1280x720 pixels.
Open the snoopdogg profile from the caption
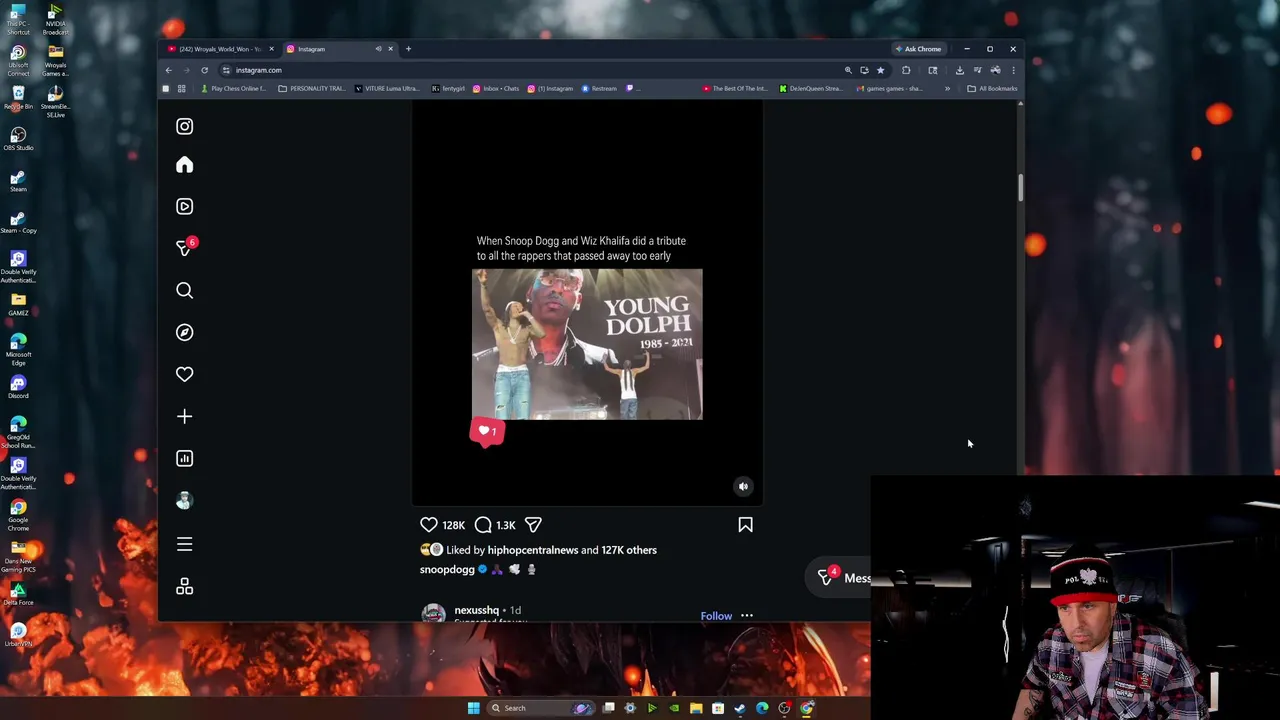click(447, 570)
